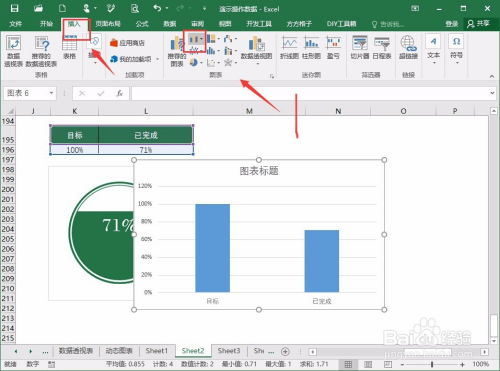Add a new sheet with the plus icon
The height and width of the screenshot is (371, 500).
tap(285, 351)
